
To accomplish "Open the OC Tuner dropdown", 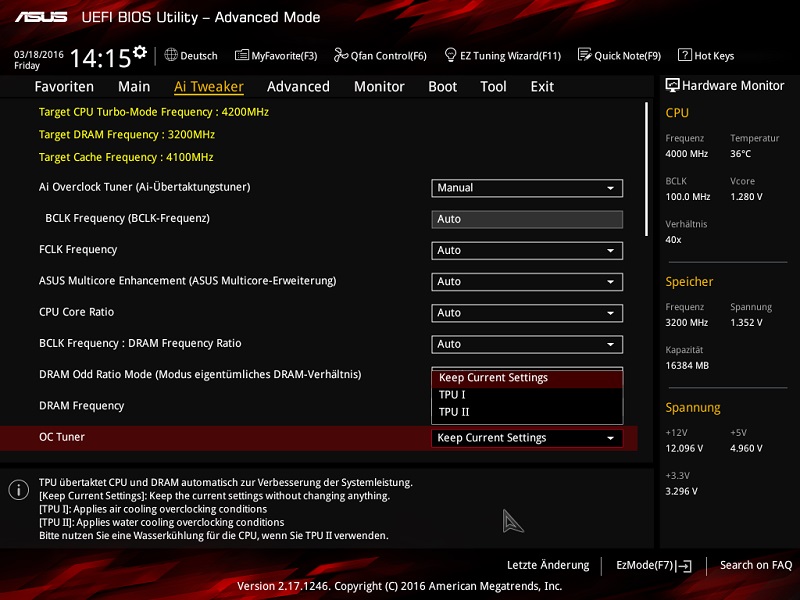I will tap(527, 438).
